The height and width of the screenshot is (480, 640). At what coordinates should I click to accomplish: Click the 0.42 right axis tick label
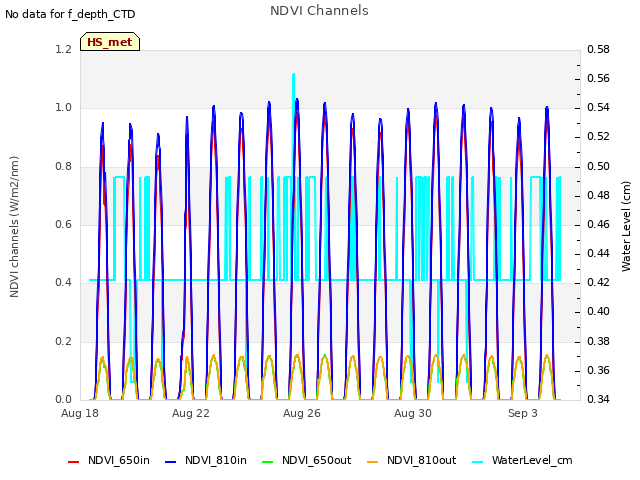[598, 282]
